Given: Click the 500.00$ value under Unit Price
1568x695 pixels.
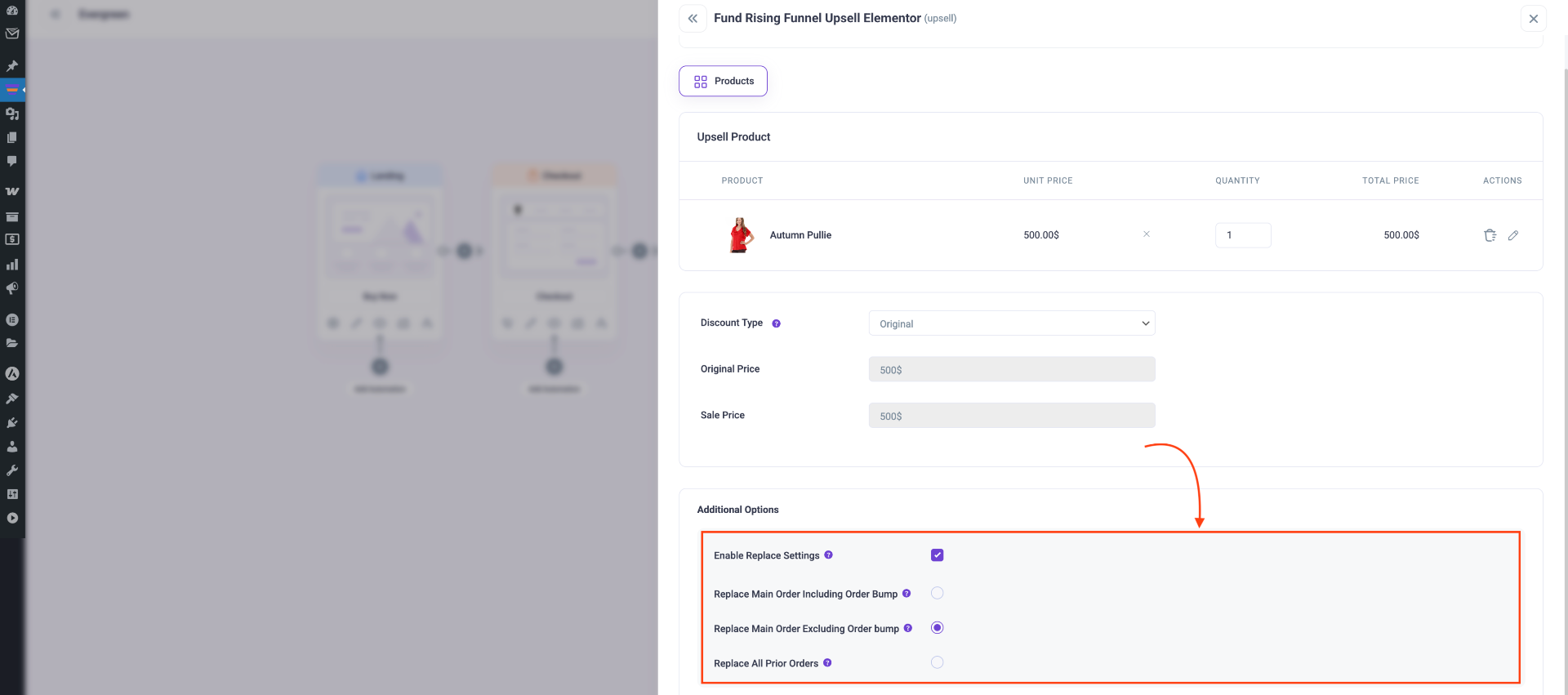Looking at the screenshot, I should pos(1041,235).
